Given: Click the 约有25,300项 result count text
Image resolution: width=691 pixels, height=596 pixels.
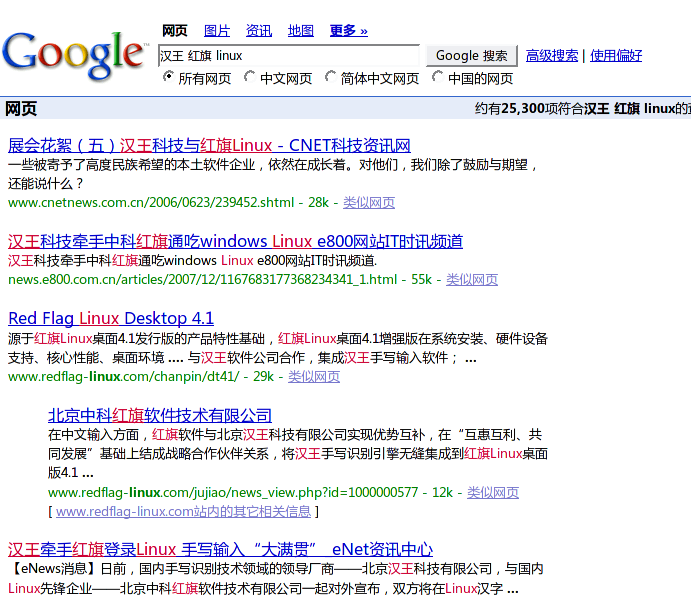Looking at the screenshot, I should pyautogui.click(x=529, y=108).
